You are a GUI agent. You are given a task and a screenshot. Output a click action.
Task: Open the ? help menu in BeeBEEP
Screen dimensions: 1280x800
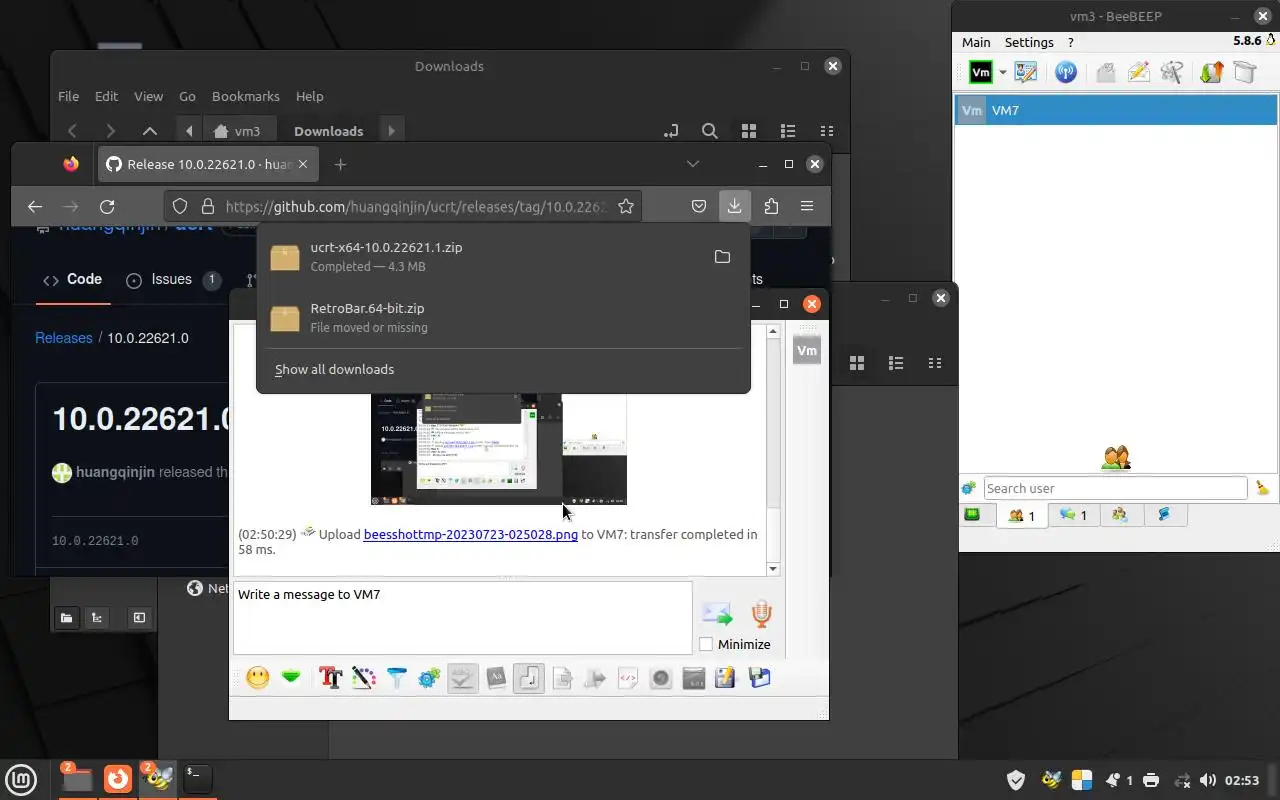pos(1071,42)
